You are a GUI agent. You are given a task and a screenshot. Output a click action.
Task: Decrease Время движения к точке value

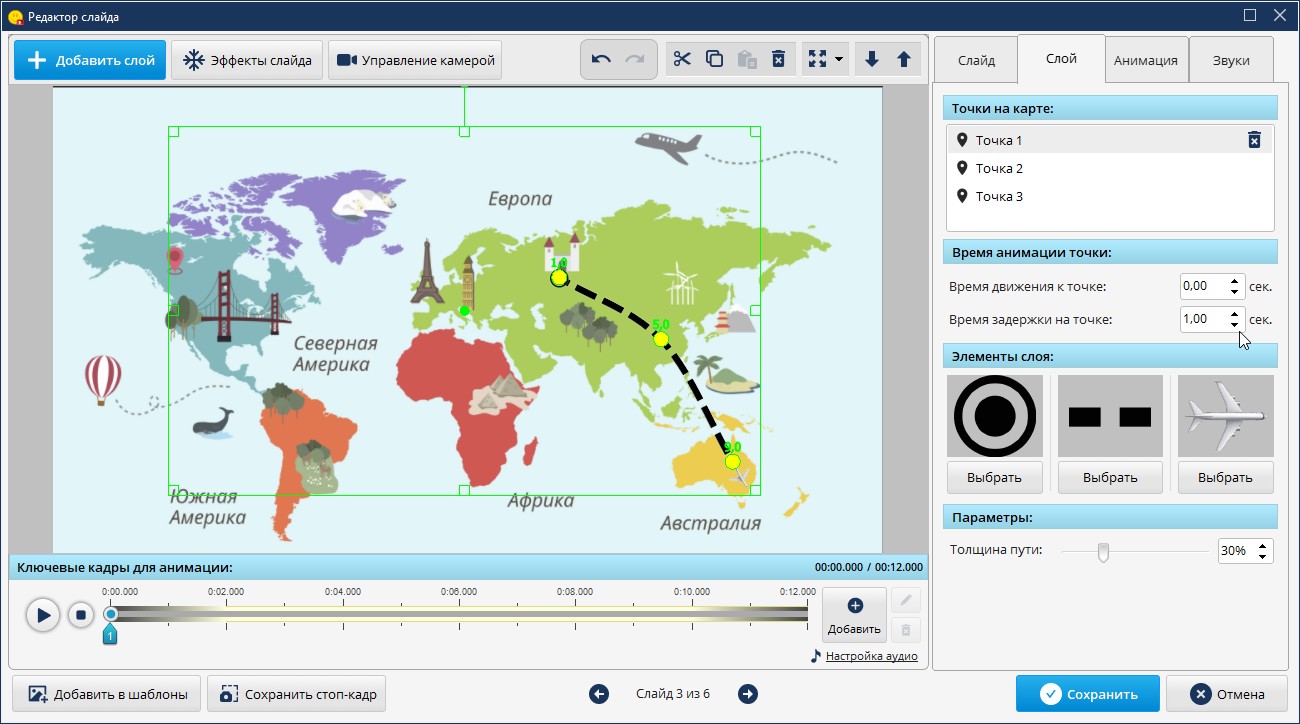(x=1235, y=292)
